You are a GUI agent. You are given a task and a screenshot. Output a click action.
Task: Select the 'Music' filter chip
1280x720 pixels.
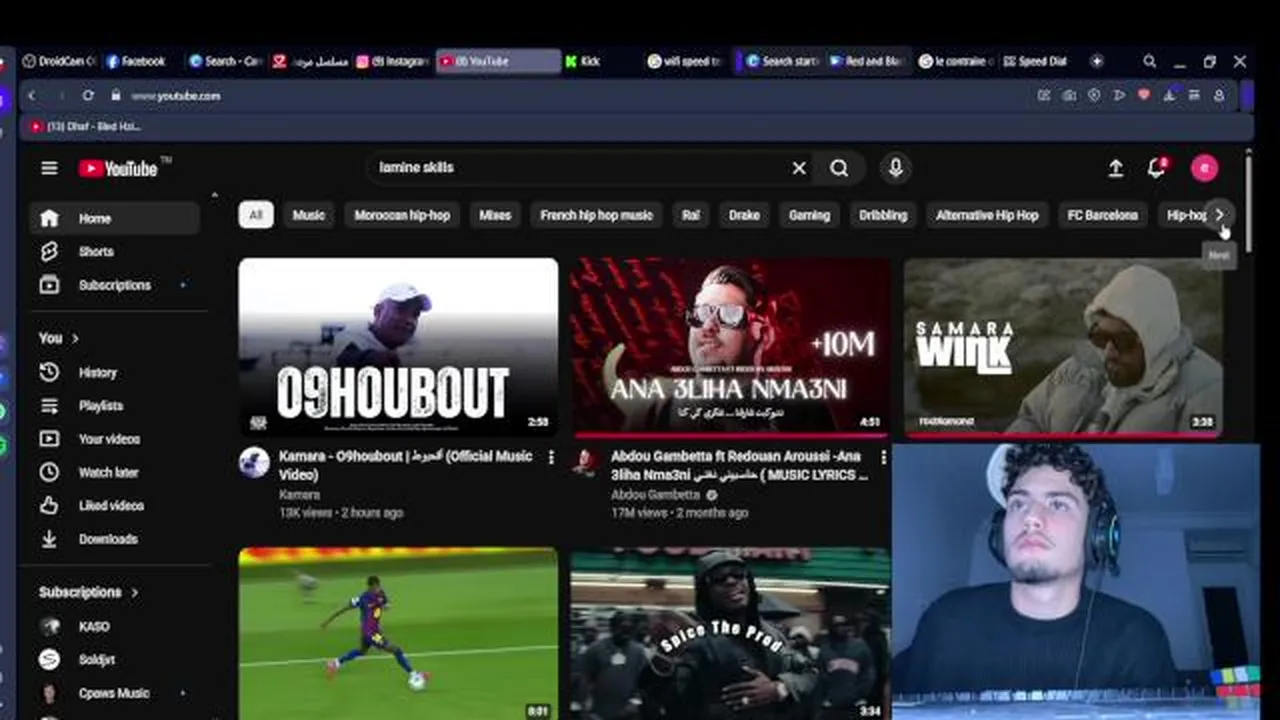pyautogui.click(x=309, y=215)
